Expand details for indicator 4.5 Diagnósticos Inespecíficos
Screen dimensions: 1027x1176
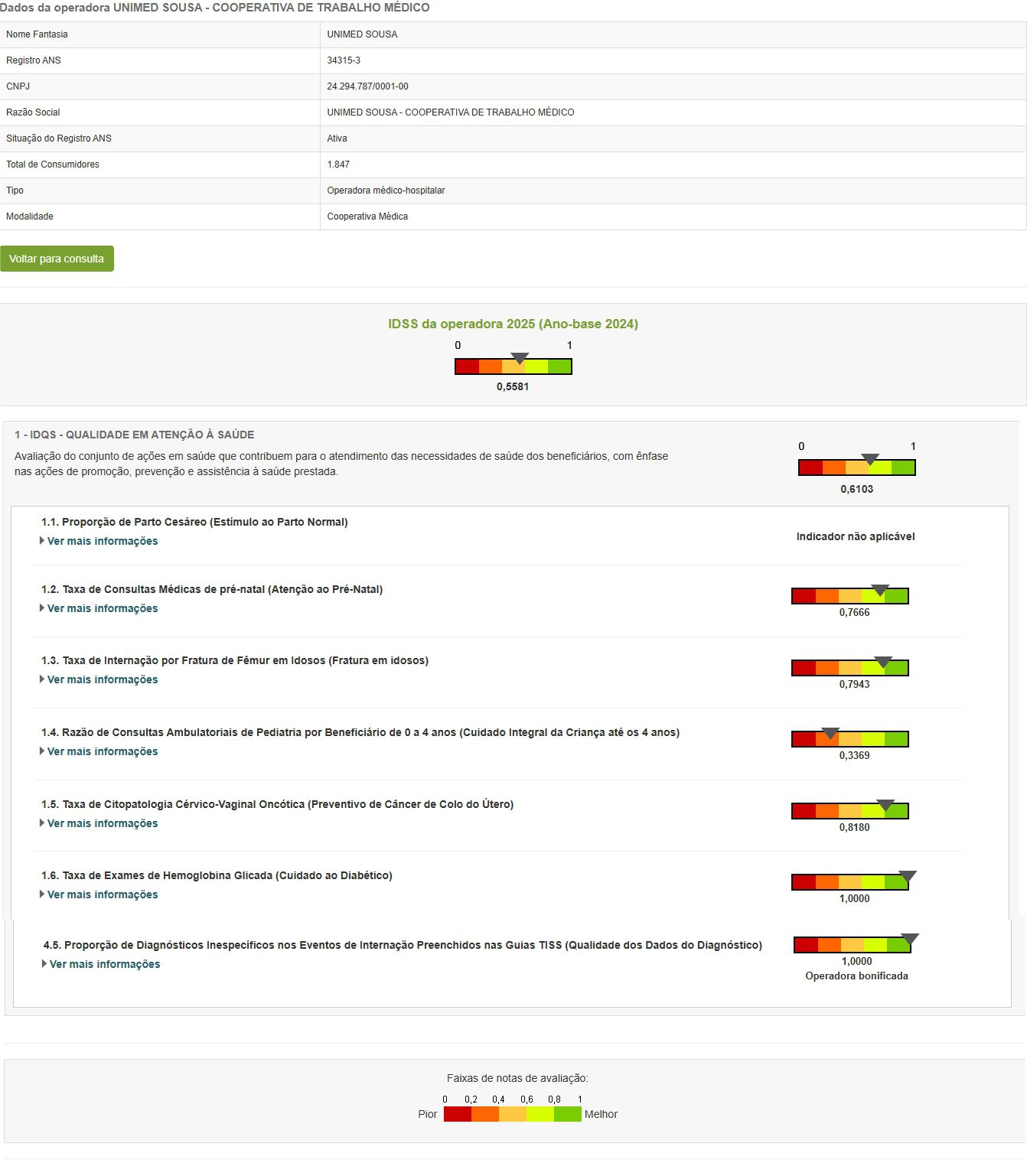click(104, 964)
